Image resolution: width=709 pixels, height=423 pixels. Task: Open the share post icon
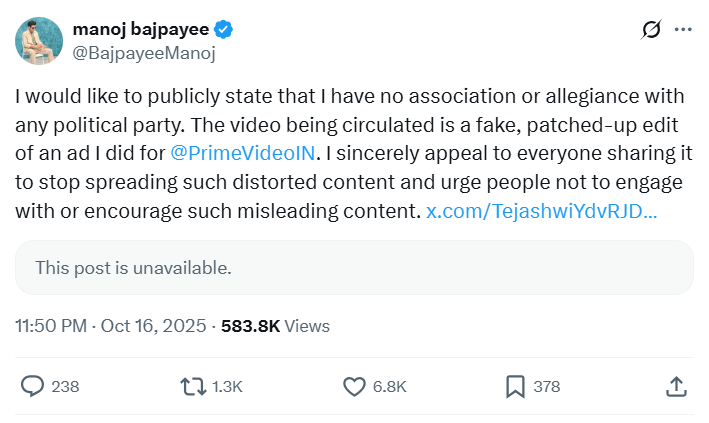(x=675, y=386)
